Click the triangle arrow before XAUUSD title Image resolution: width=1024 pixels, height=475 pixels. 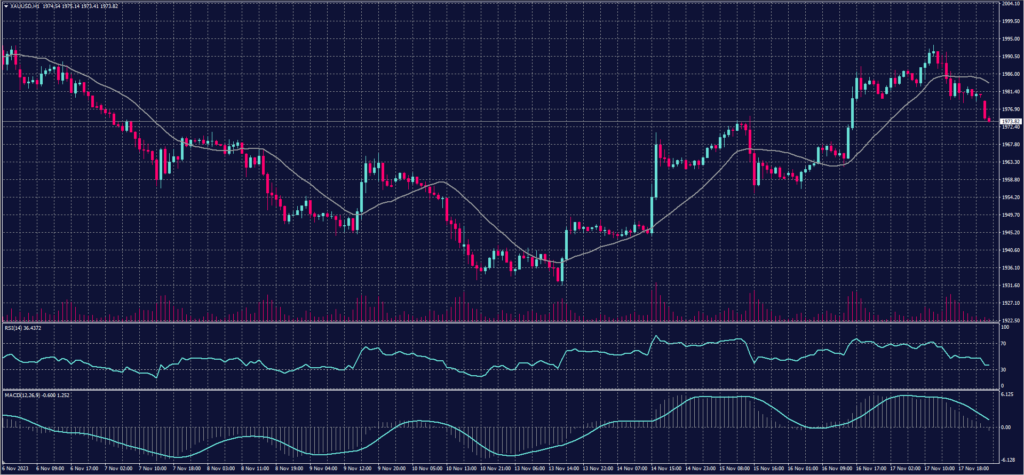tap(4, 5)
